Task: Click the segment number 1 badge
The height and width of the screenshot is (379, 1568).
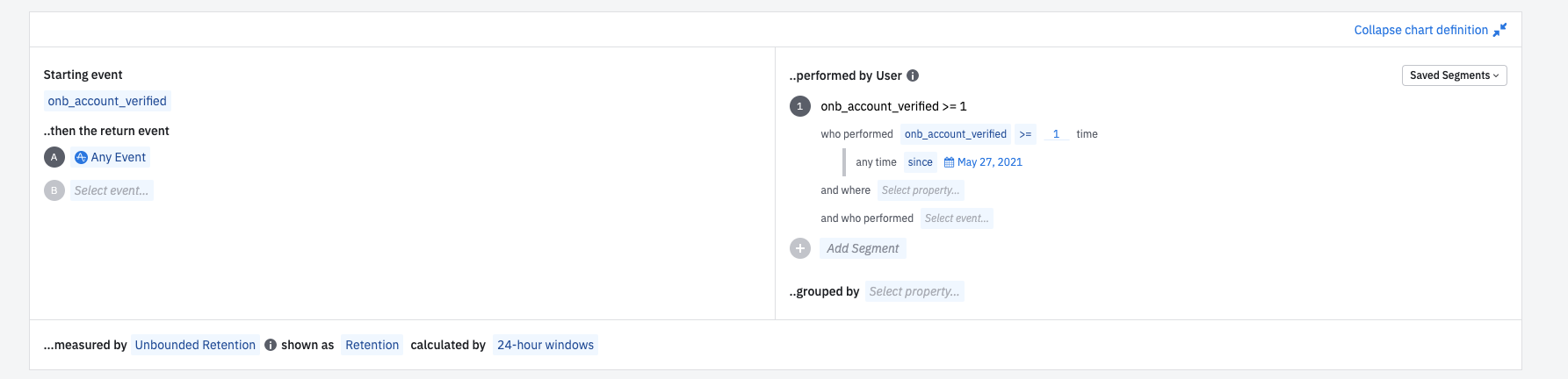Action: (800, 106)
